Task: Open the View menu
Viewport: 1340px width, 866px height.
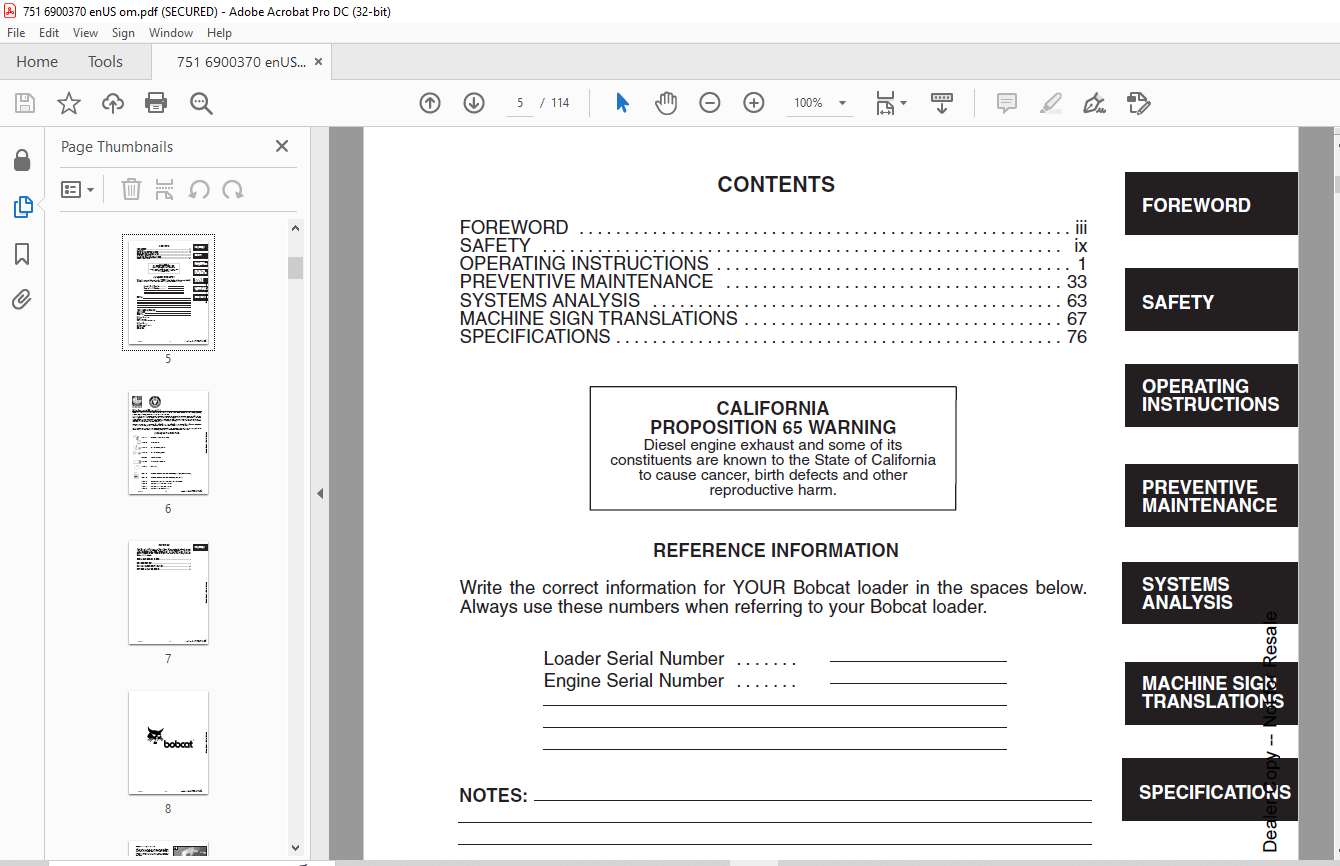Action: (x=86, y=33)
